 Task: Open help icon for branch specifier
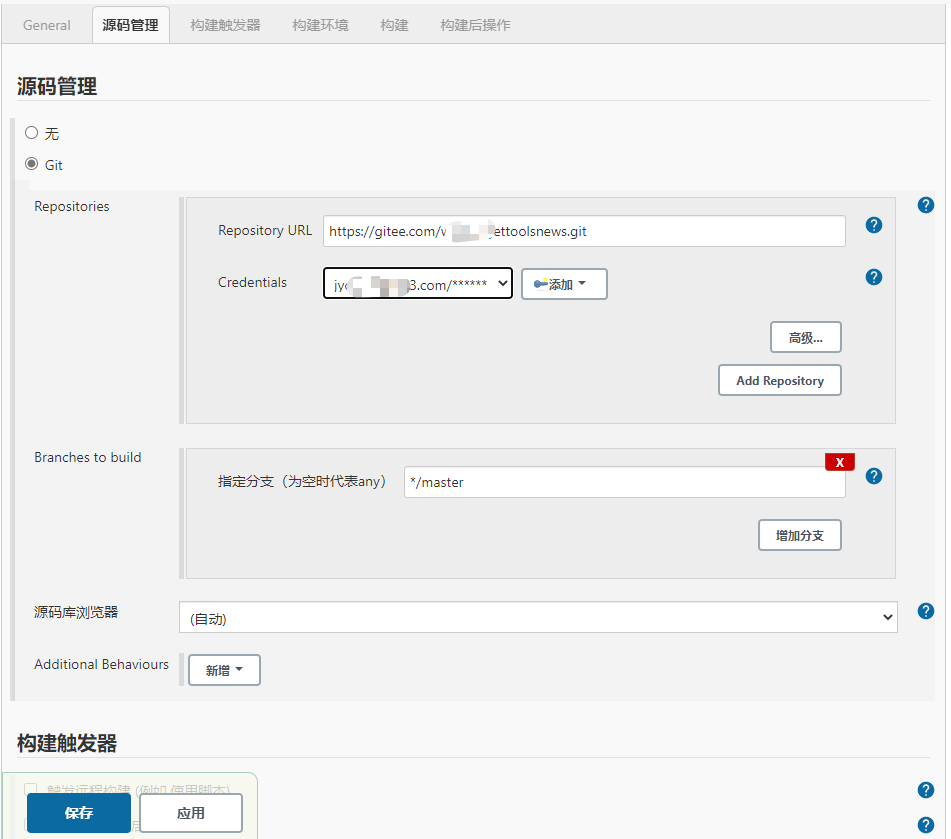[x=873, y=476]
